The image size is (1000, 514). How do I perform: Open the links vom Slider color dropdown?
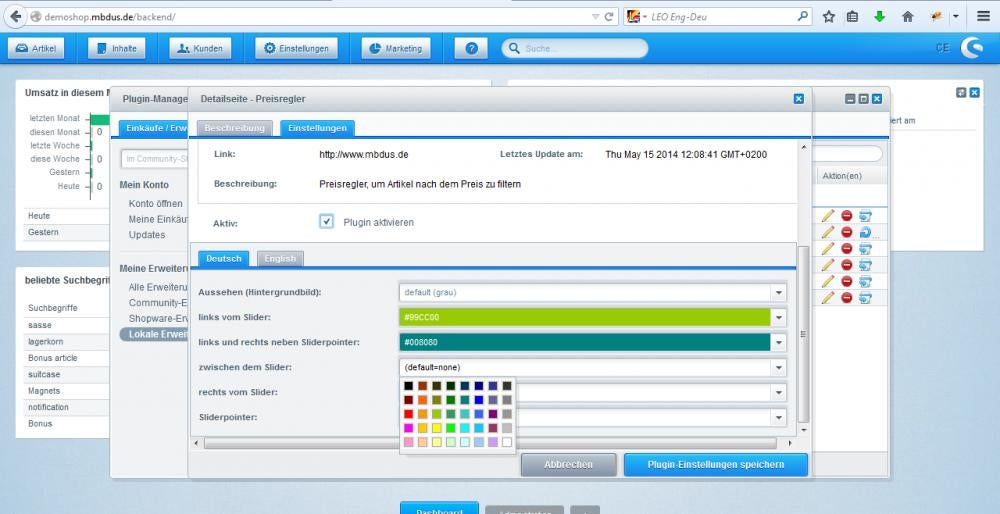[778, 318]
